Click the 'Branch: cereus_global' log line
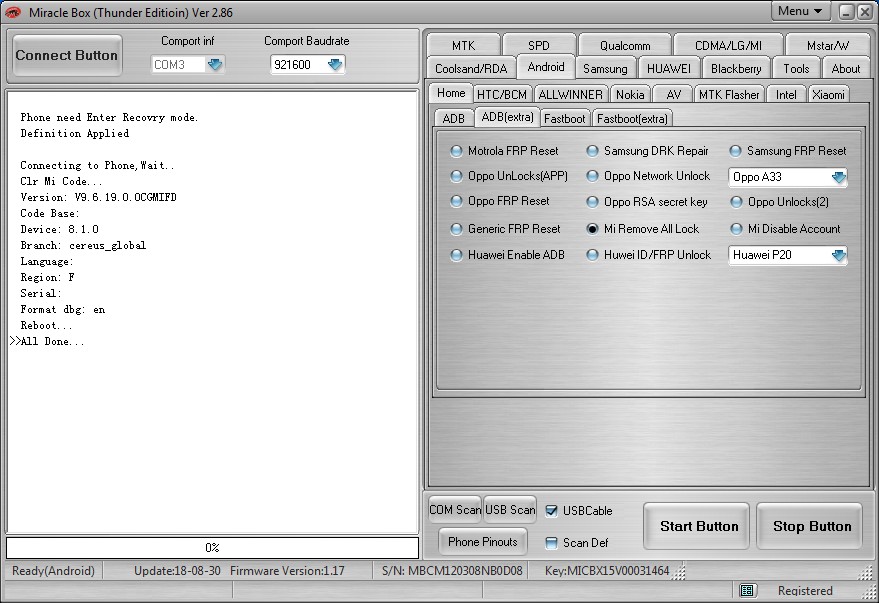 83,245
